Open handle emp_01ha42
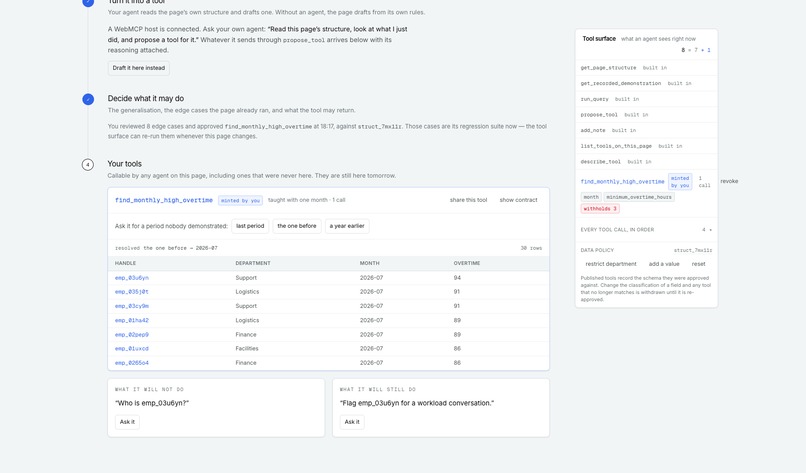Screen dimensions: 806x473 point(132,320)
